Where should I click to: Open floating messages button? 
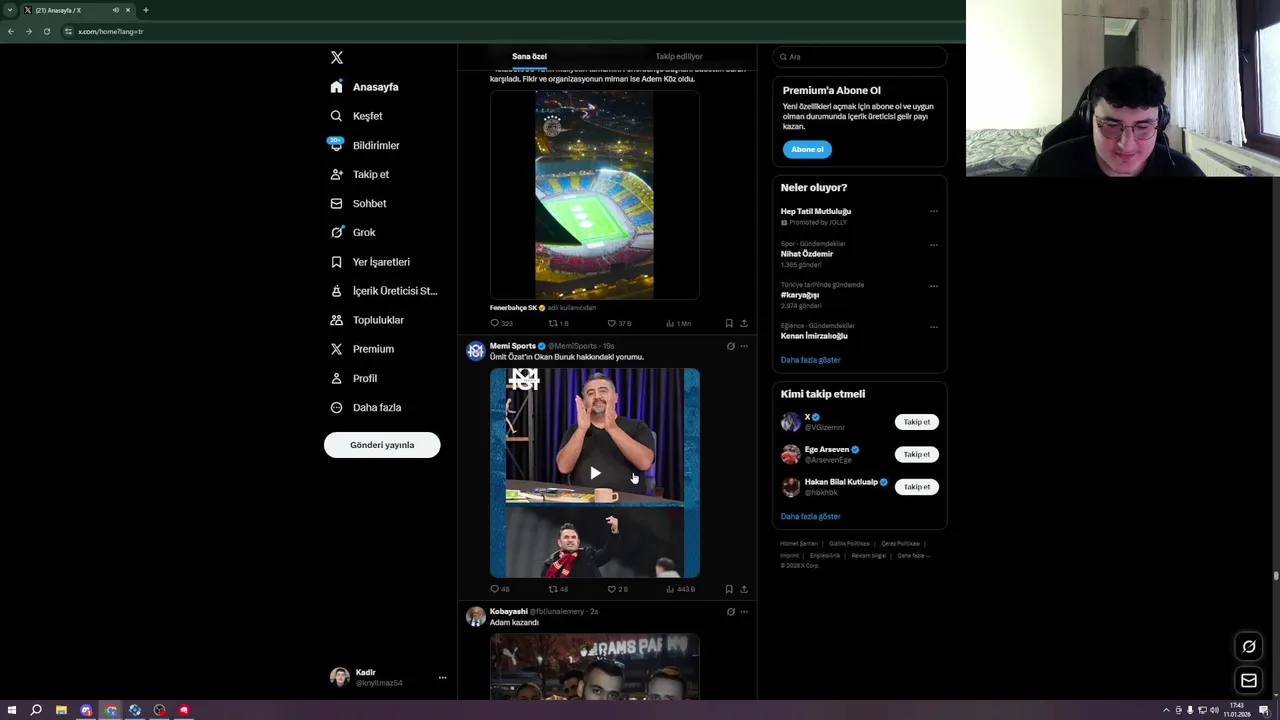click(x=1249, y=681)
